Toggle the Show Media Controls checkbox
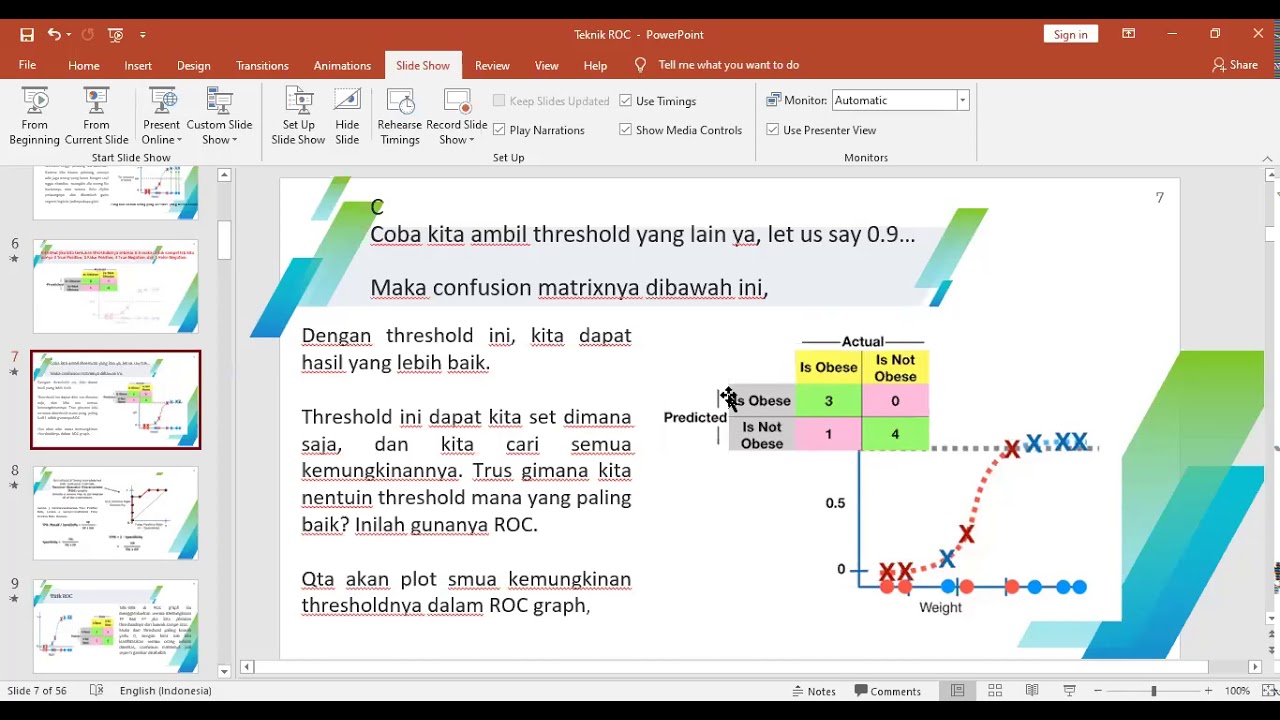This screenshot has height=720, width=1280. coord(625,130)
